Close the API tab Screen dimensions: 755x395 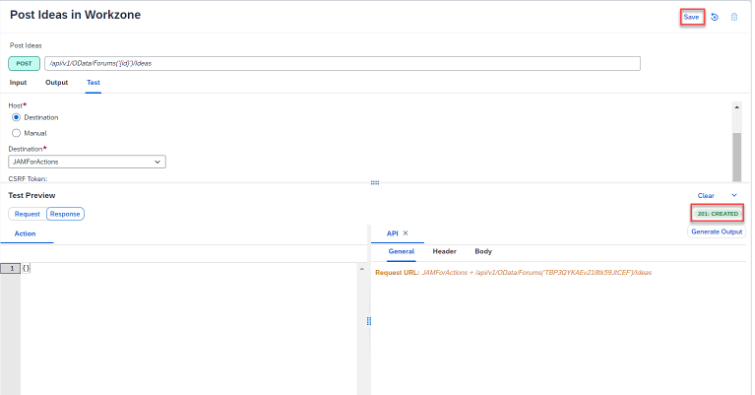coord(405,233)
